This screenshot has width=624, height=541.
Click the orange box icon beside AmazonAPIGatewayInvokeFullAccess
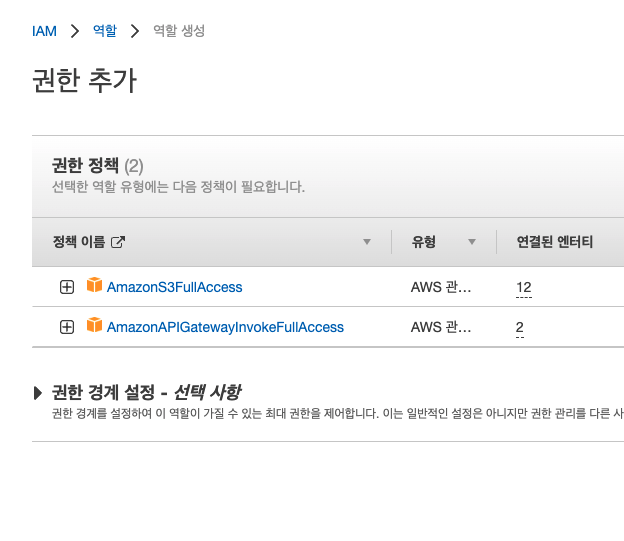click(94, 324)
